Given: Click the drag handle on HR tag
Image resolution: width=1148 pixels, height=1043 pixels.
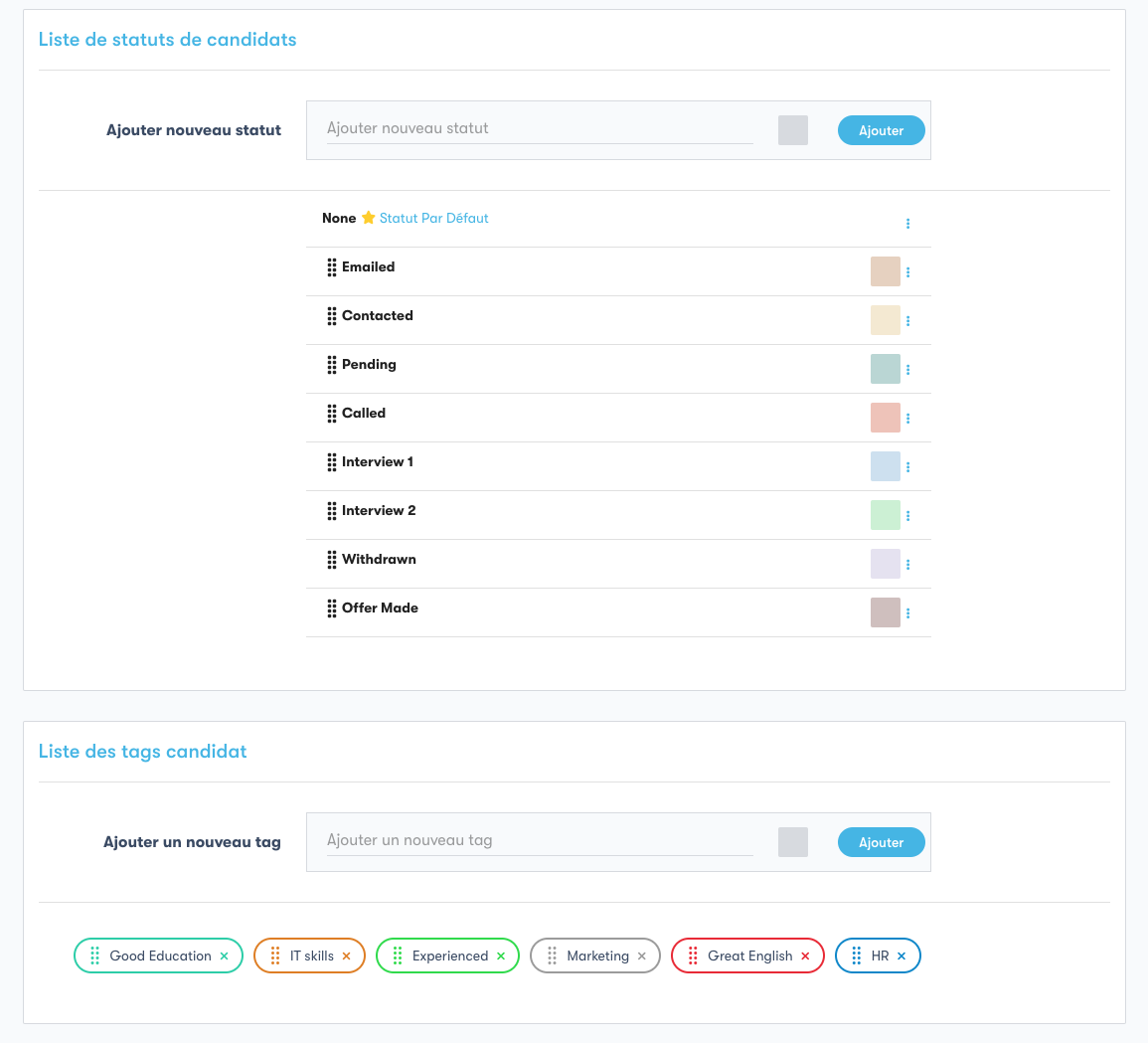Looking at the screenshot, I should 857,956.
